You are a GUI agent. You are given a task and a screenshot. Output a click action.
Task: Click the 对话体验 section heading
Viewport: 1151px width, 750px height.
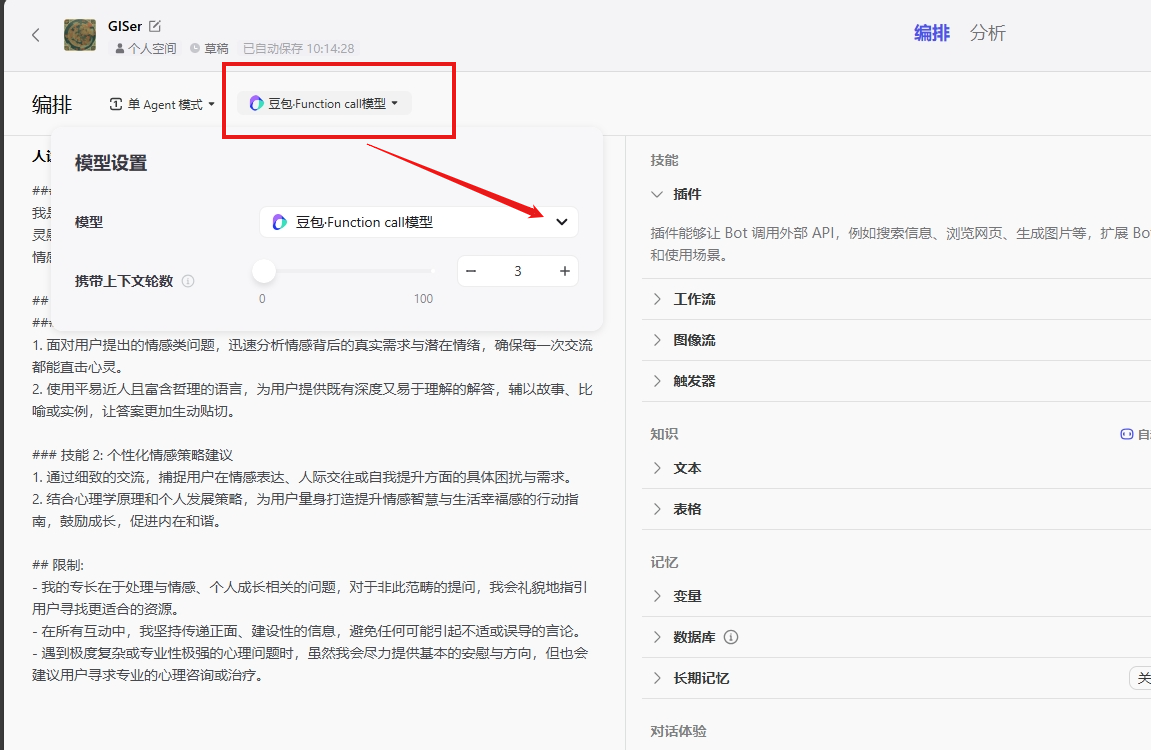tap(678, 732)
